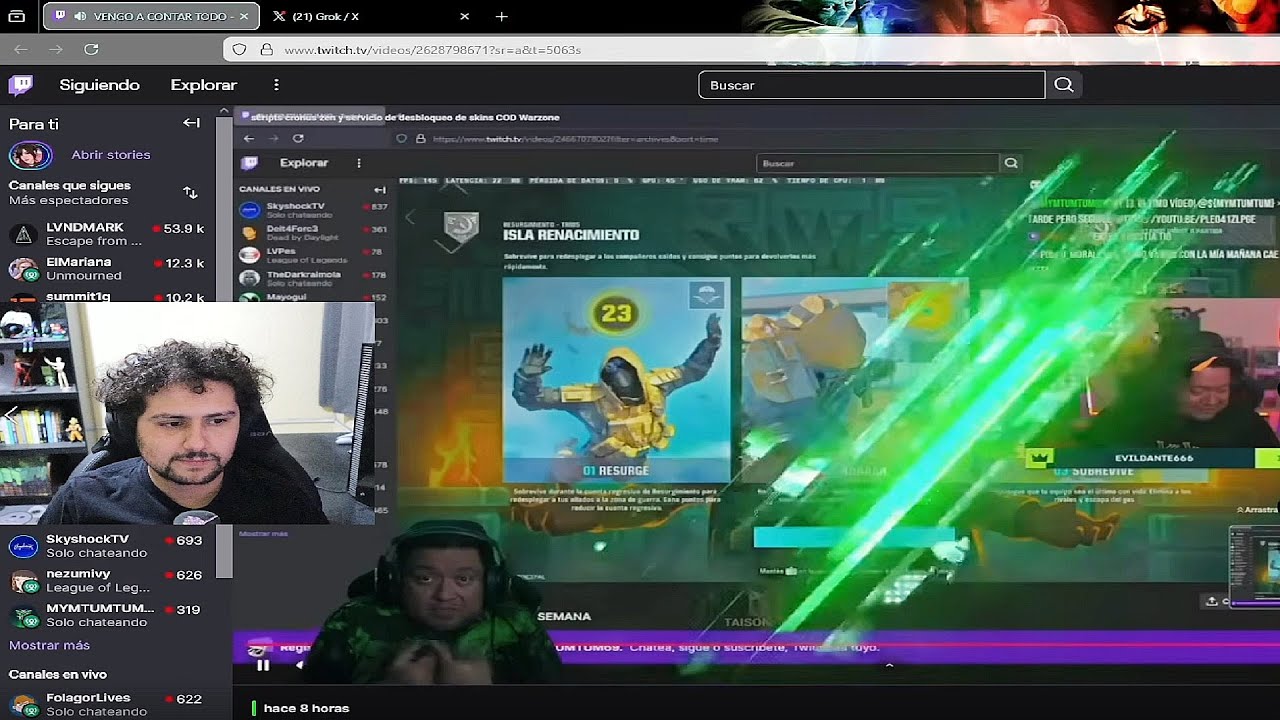Image resolution: width=1280 pixels, height=720 pixels.
Task: Click the streamer webcam overlay
Action: (187, 413)
